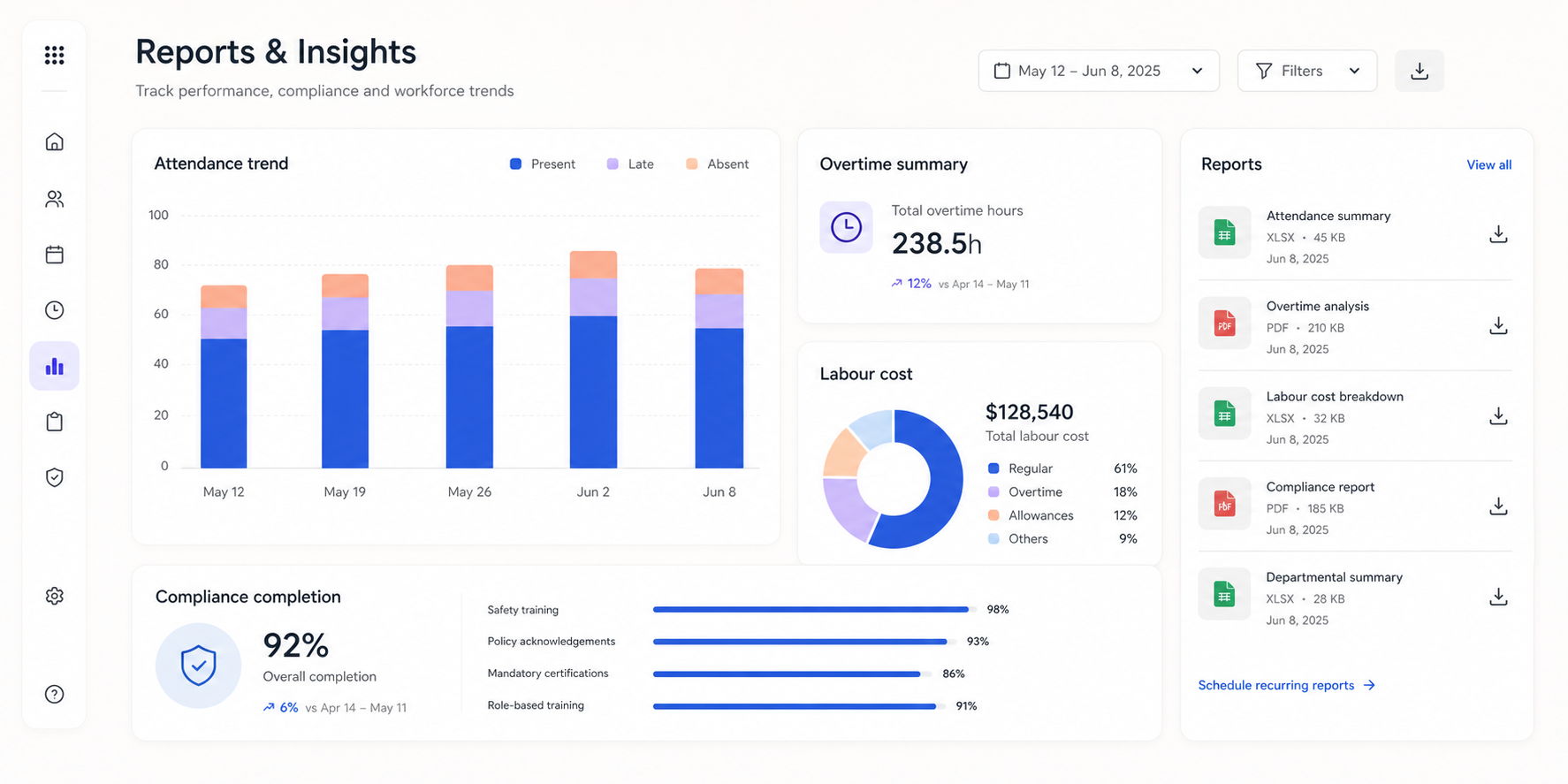Open the Employees people icon

(x=54, y=199)
